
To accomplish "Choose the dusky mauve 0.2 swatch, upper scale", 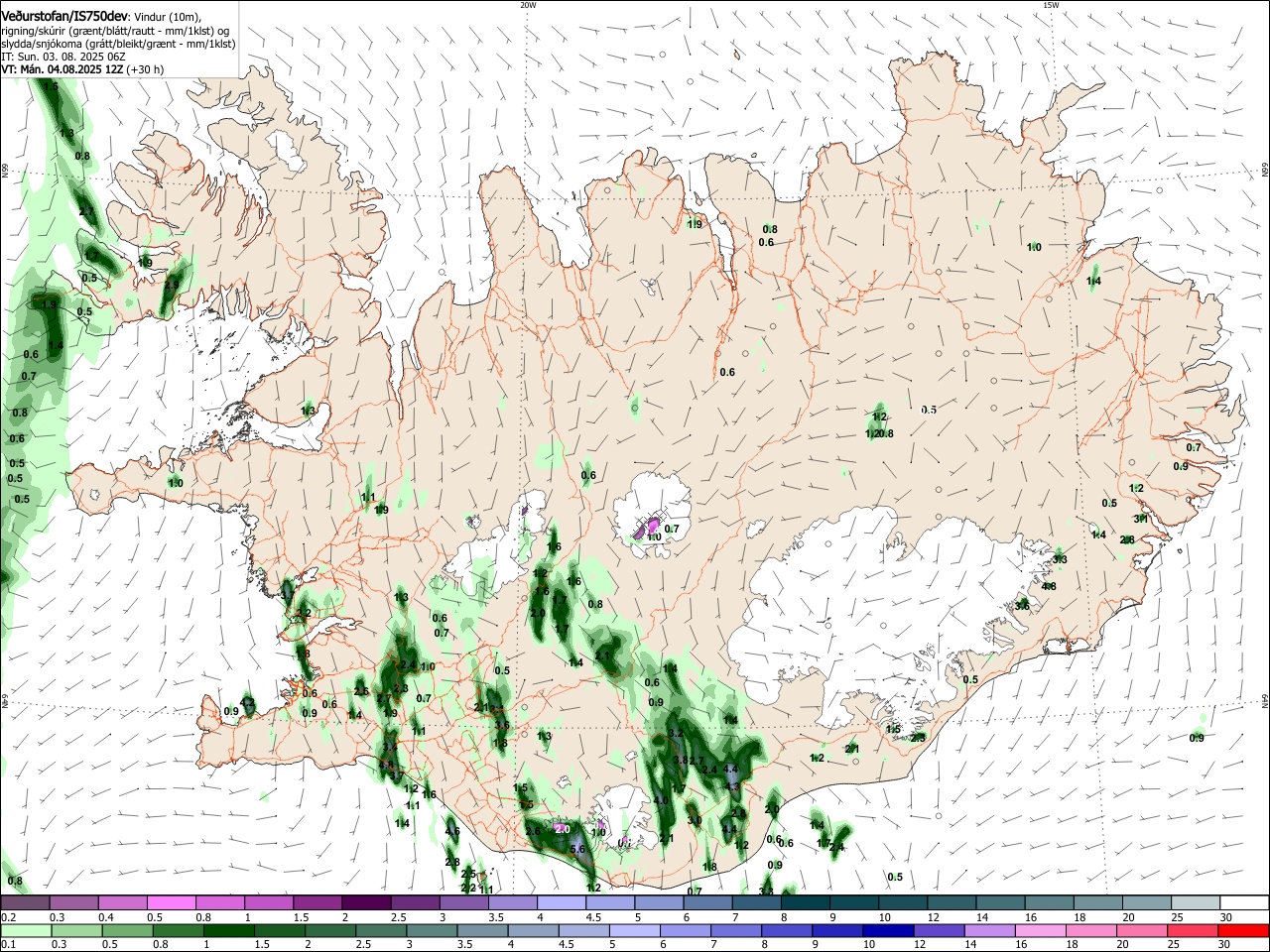I will (x=25, y=902).
